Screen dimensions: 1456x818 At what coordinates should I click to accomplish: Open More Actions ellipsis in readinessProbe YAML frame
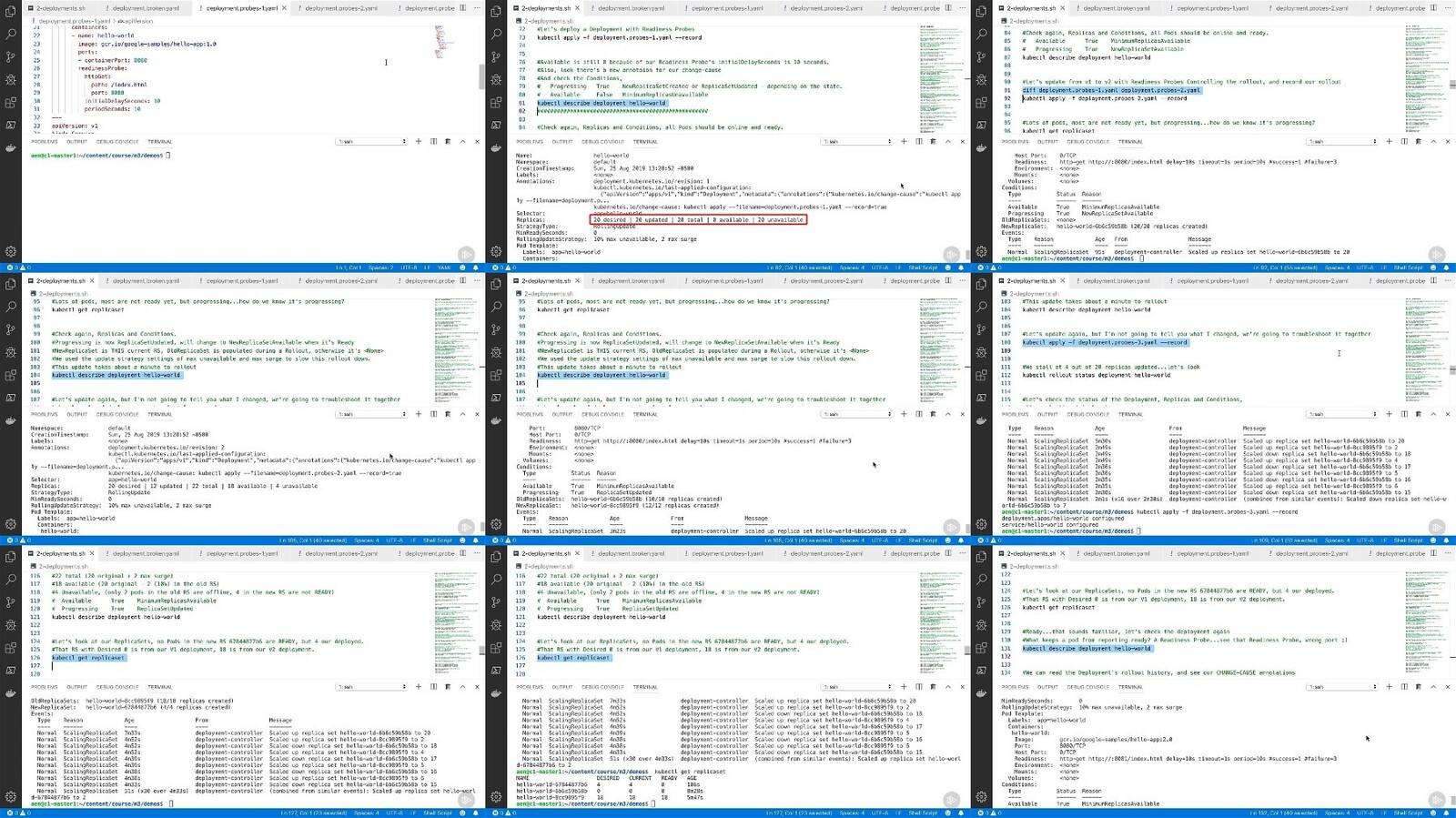pyautogui.click(x=477, y=7)
